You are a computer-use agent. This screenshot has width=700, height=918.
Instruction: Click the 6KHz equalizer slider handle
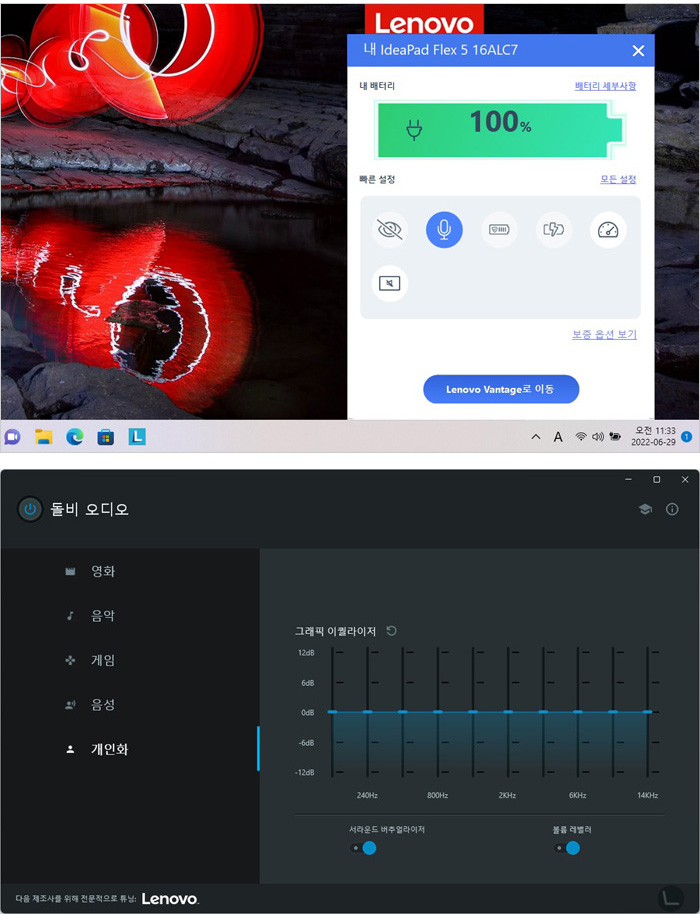578,712
